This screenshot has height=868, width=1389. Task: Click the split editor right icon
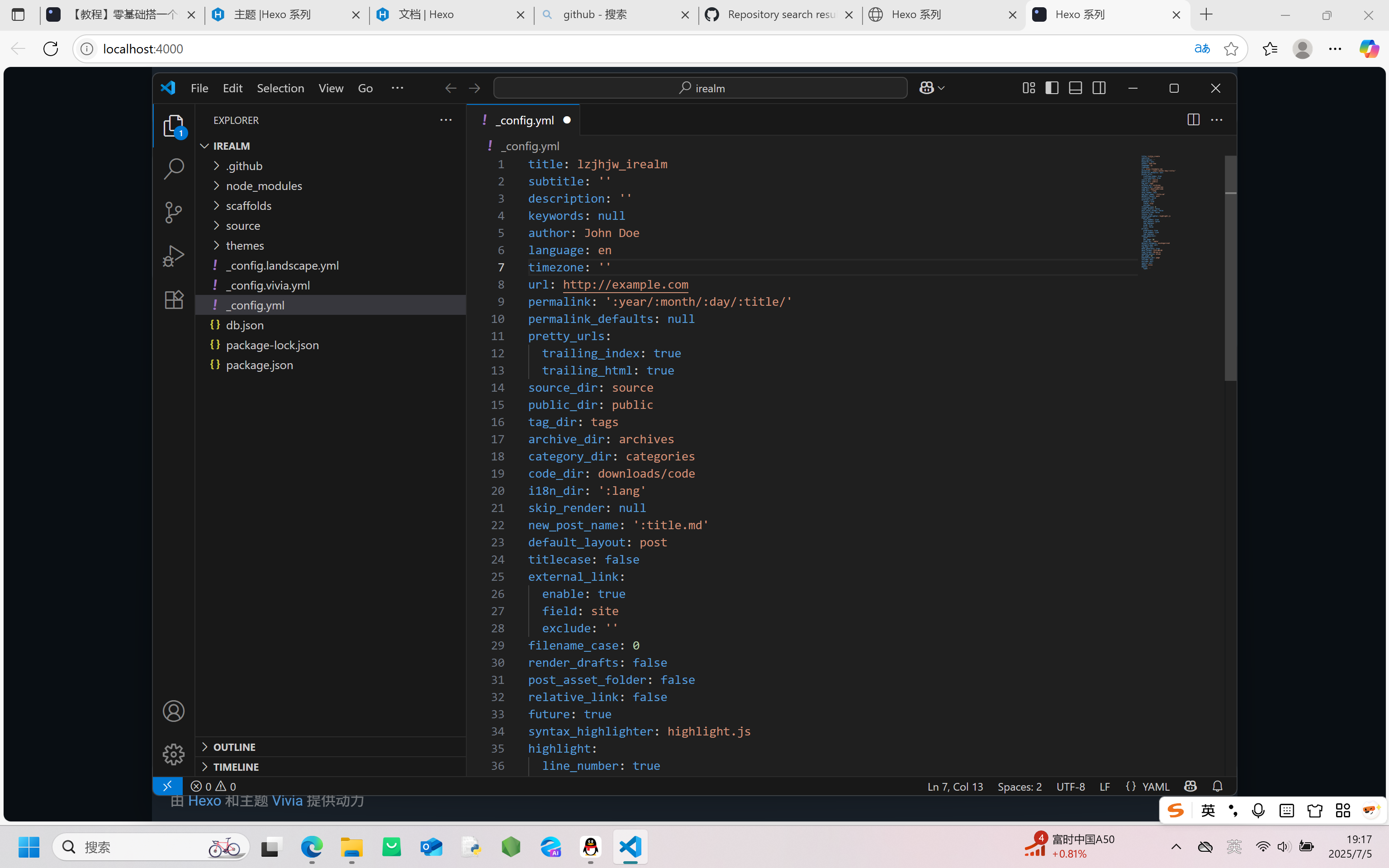(1193, 120)
